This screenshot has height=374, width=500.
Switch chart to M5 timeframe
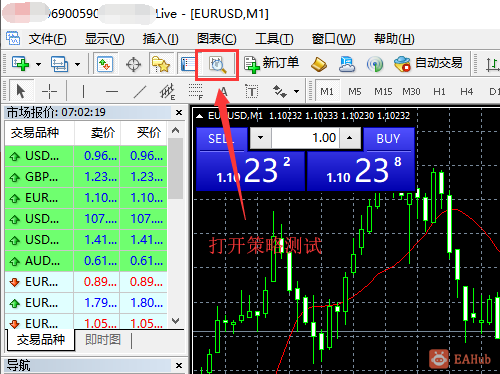coord(355,91)
